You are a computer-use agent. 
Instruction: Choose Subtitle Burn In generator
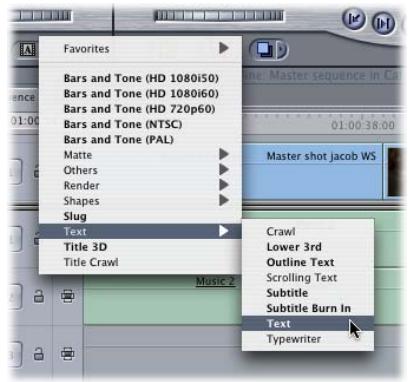pos(308,308)
